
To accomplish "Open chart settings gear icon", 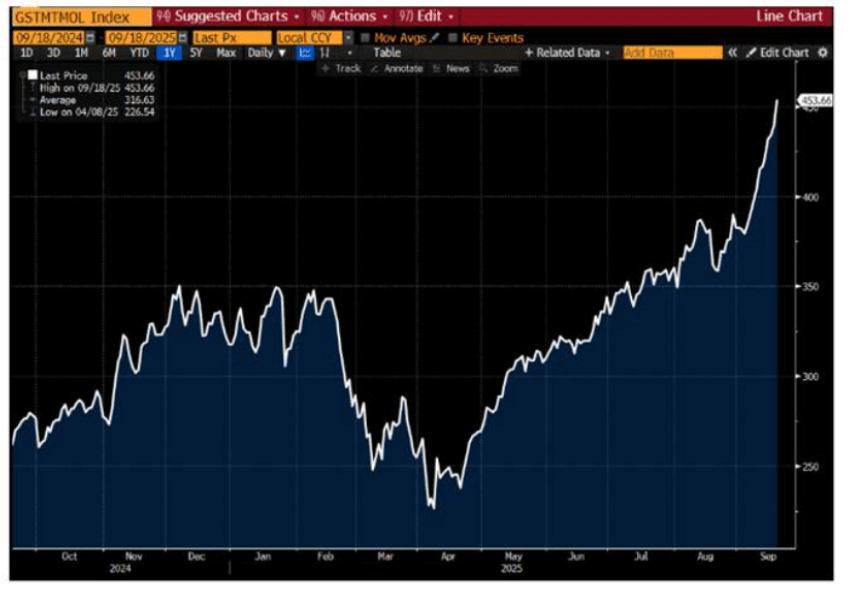I will pos(823,53).
